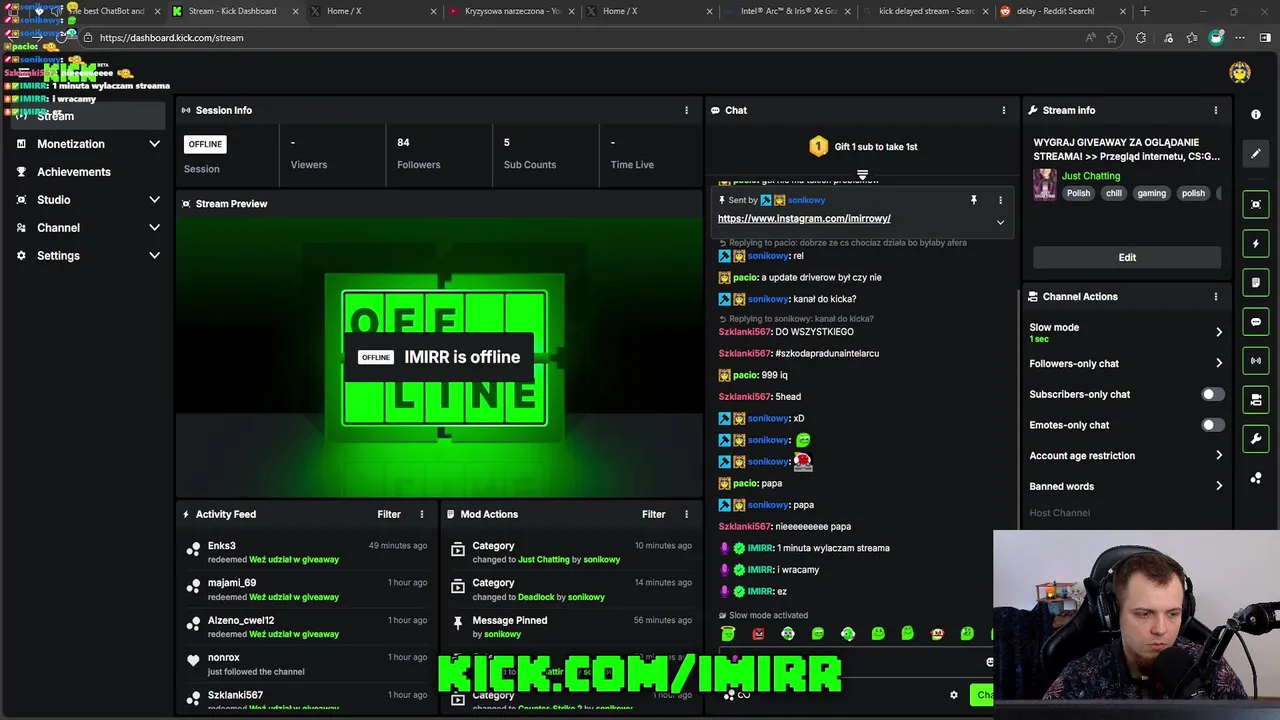This screenshot has width=1280, height=720.
Task: Toggle the document mod actions widget icon
Action: [1256, 282]
